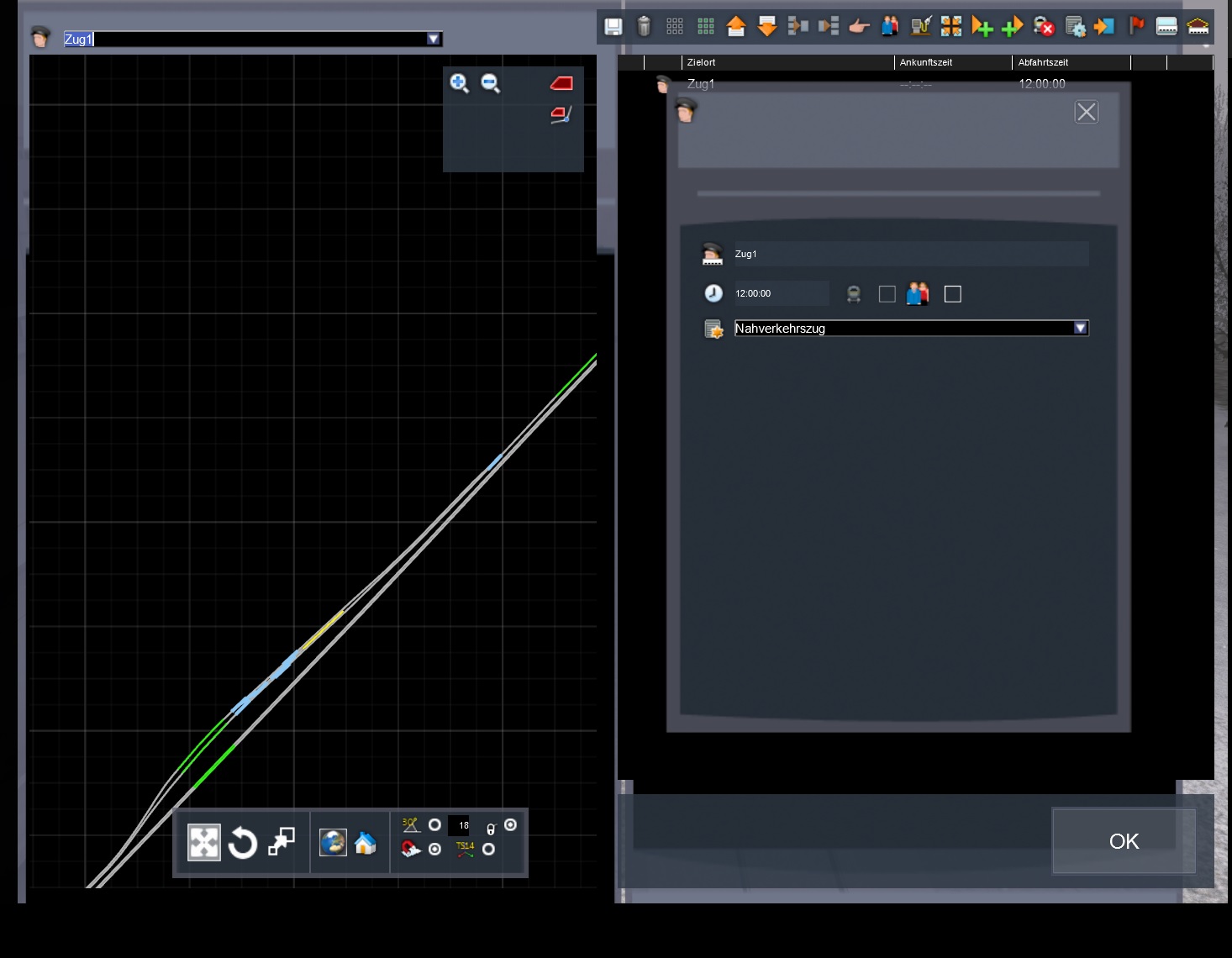Expand the Zug1 dropdown above the map

pyautogui.click(x=433, y=39)
